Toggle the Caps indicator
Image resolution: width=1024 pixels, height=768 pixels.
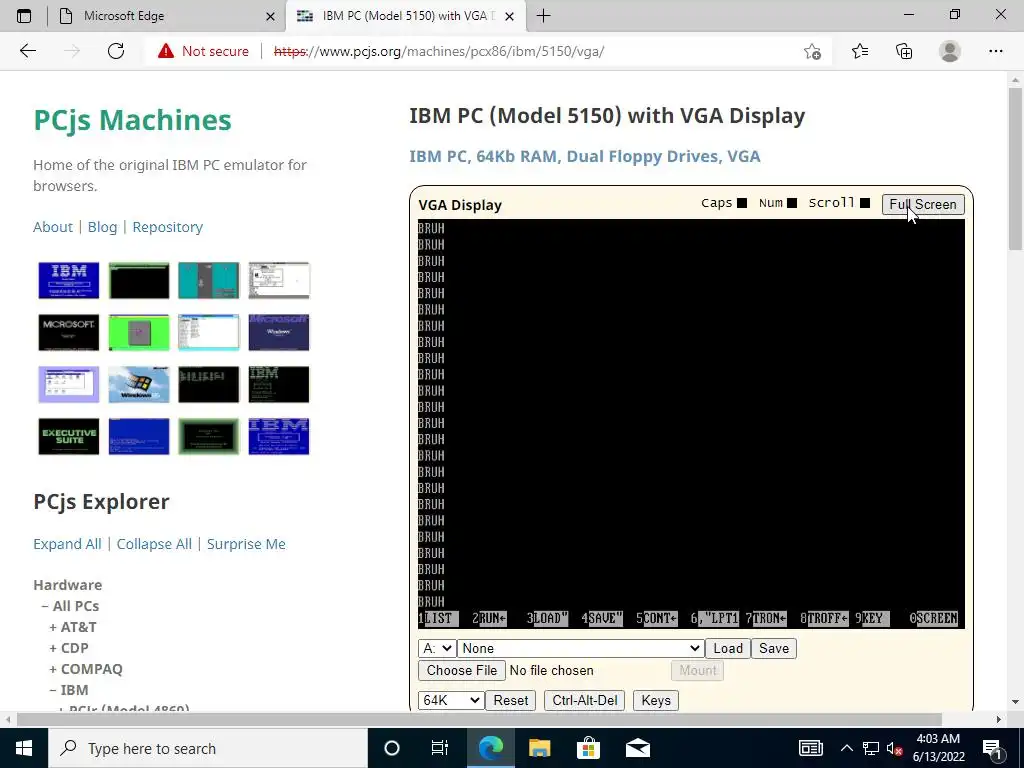(742, 203)
